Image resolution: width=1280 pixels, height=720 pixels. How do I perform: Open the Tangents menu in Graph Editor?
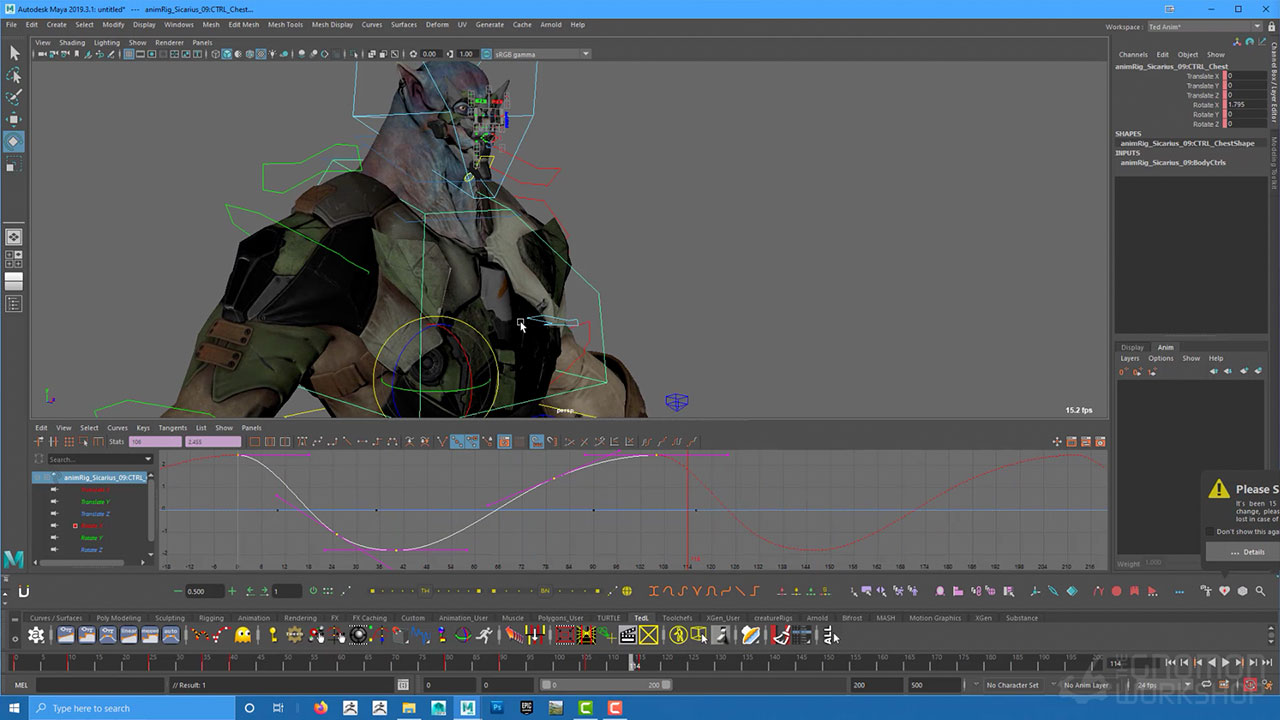(172, 428)
